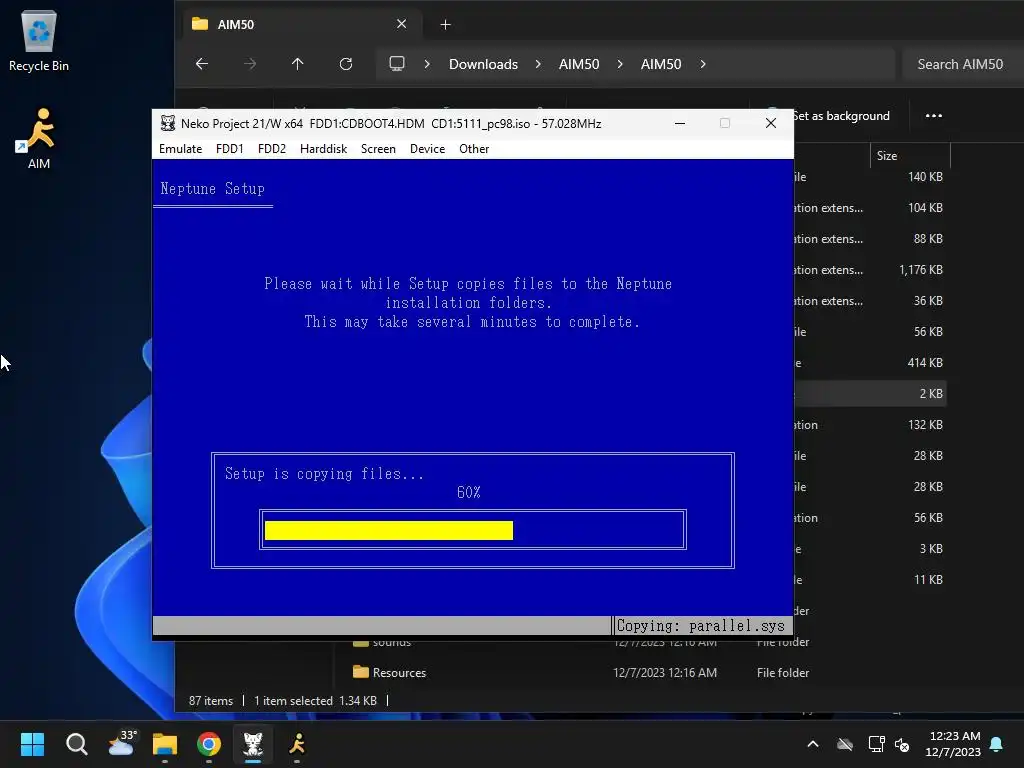This screenshot has height=768, width=1024.
Task: Expand chevron between the two AIM50 breadcrumbs
Action: tap(620, 64)
